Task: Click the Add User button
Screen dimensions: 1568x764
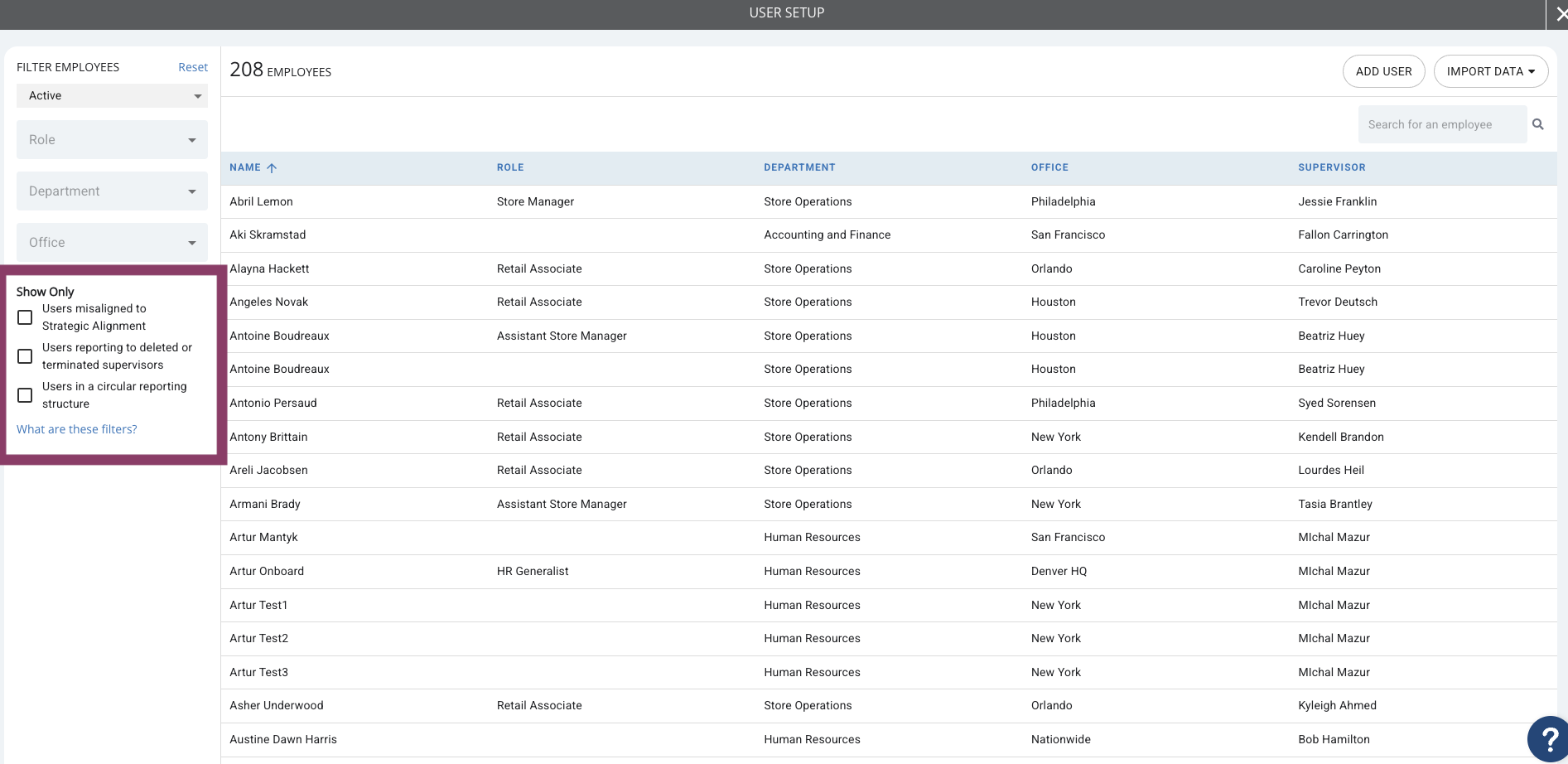Action: (x=1383, y=71)
